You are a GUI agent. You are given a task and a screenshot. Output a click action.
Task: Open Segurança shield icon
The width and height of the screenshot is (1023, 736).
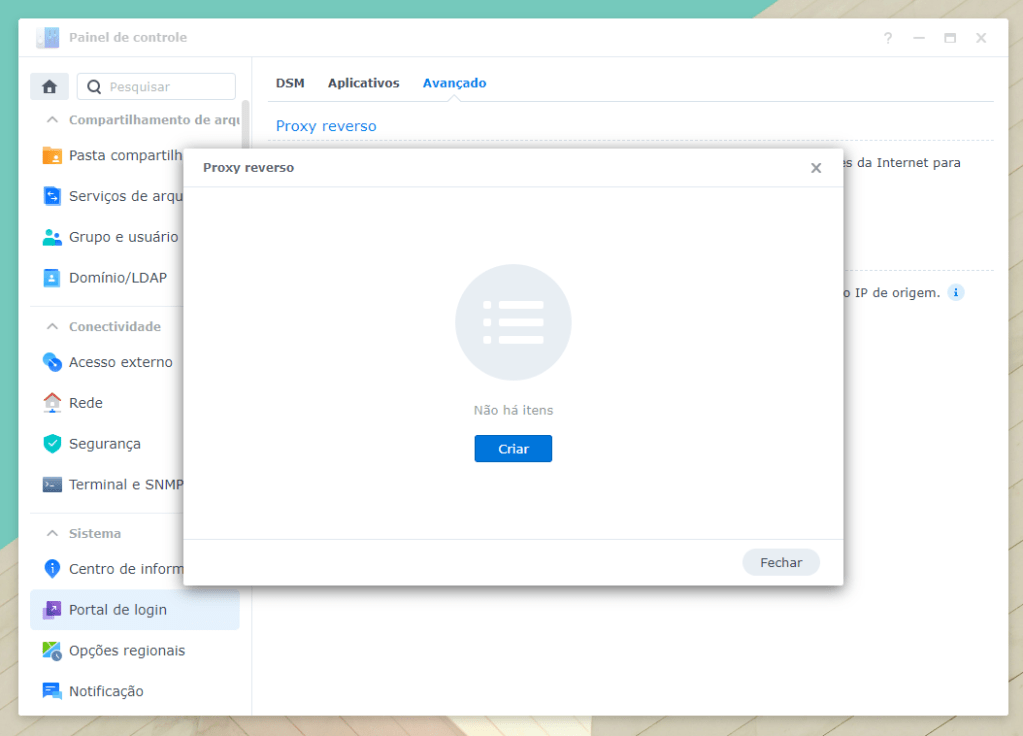52,444
